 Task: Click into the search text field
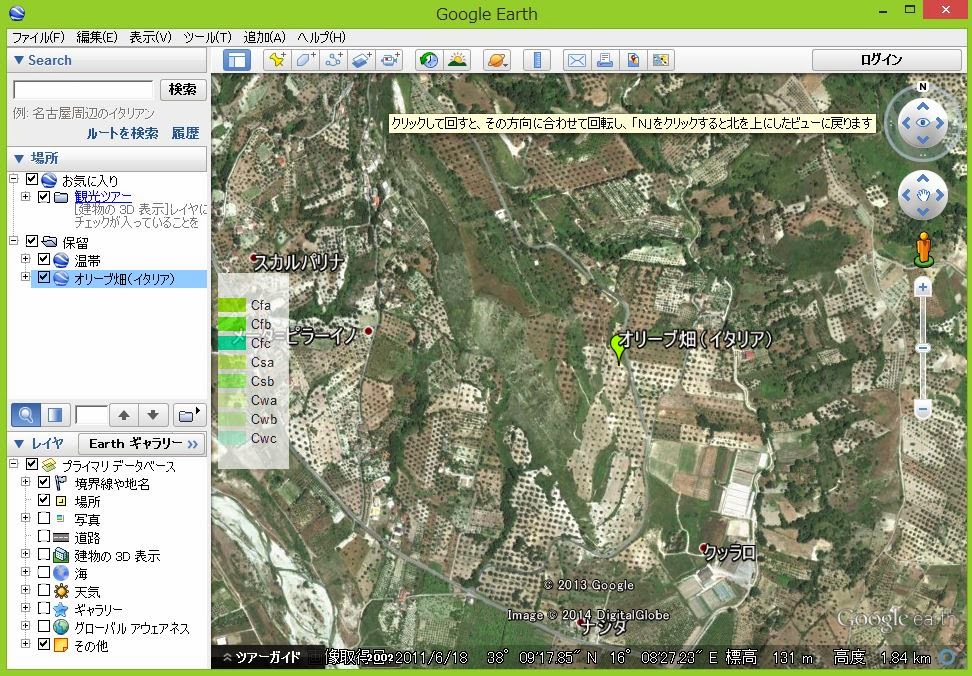click(83, 90)
